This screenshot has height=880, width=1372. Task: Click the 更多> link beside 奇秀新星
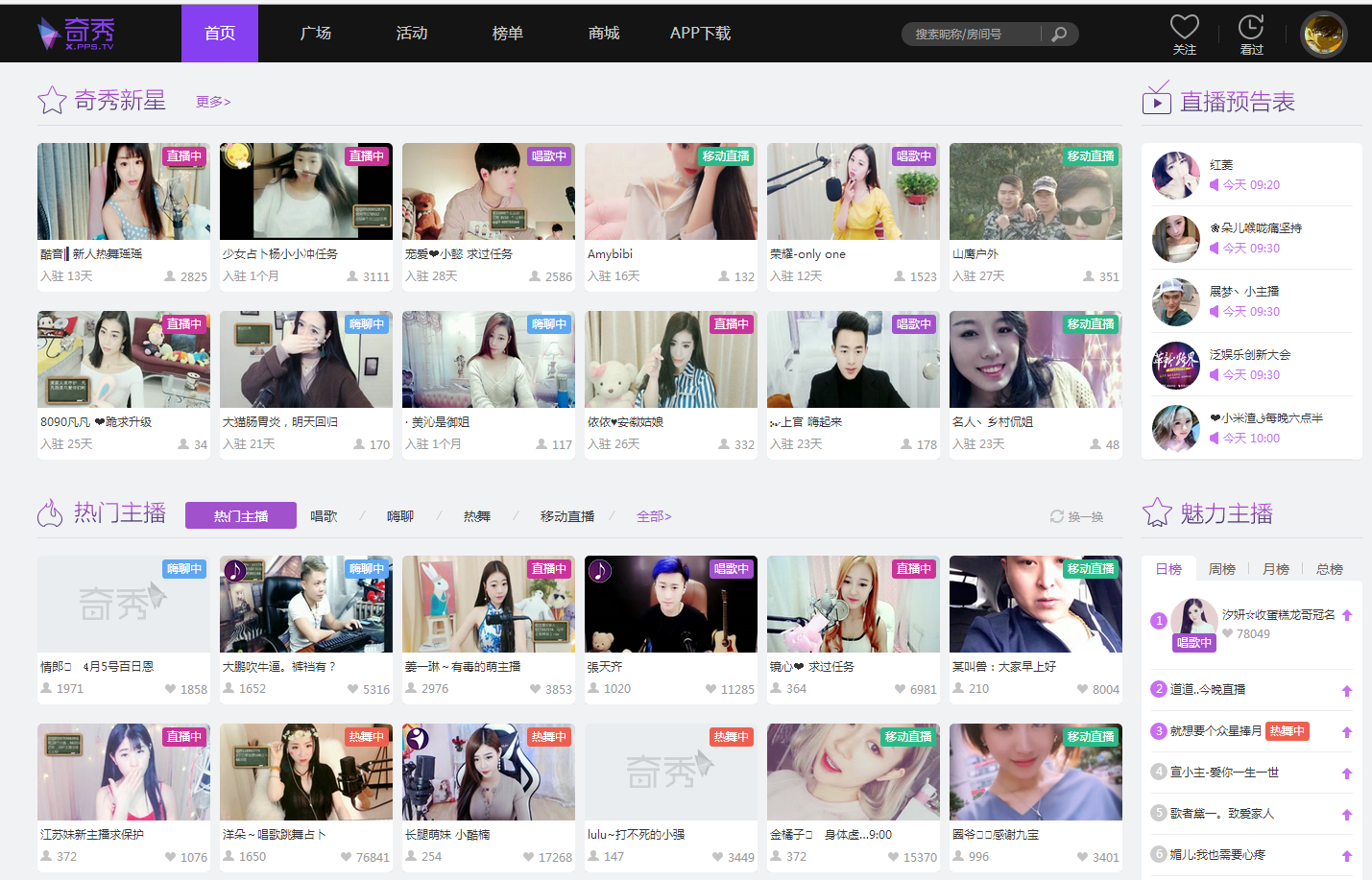pos(213,102)
